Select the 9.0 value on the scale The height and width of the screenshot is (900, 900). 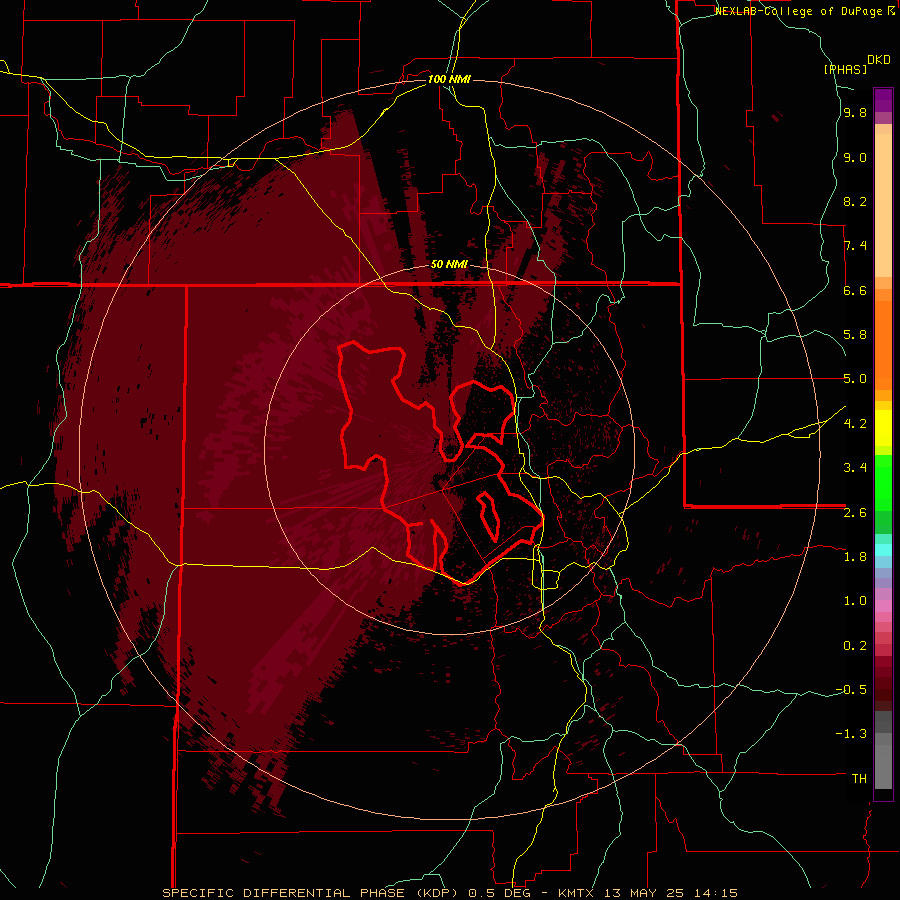[855, 158]
